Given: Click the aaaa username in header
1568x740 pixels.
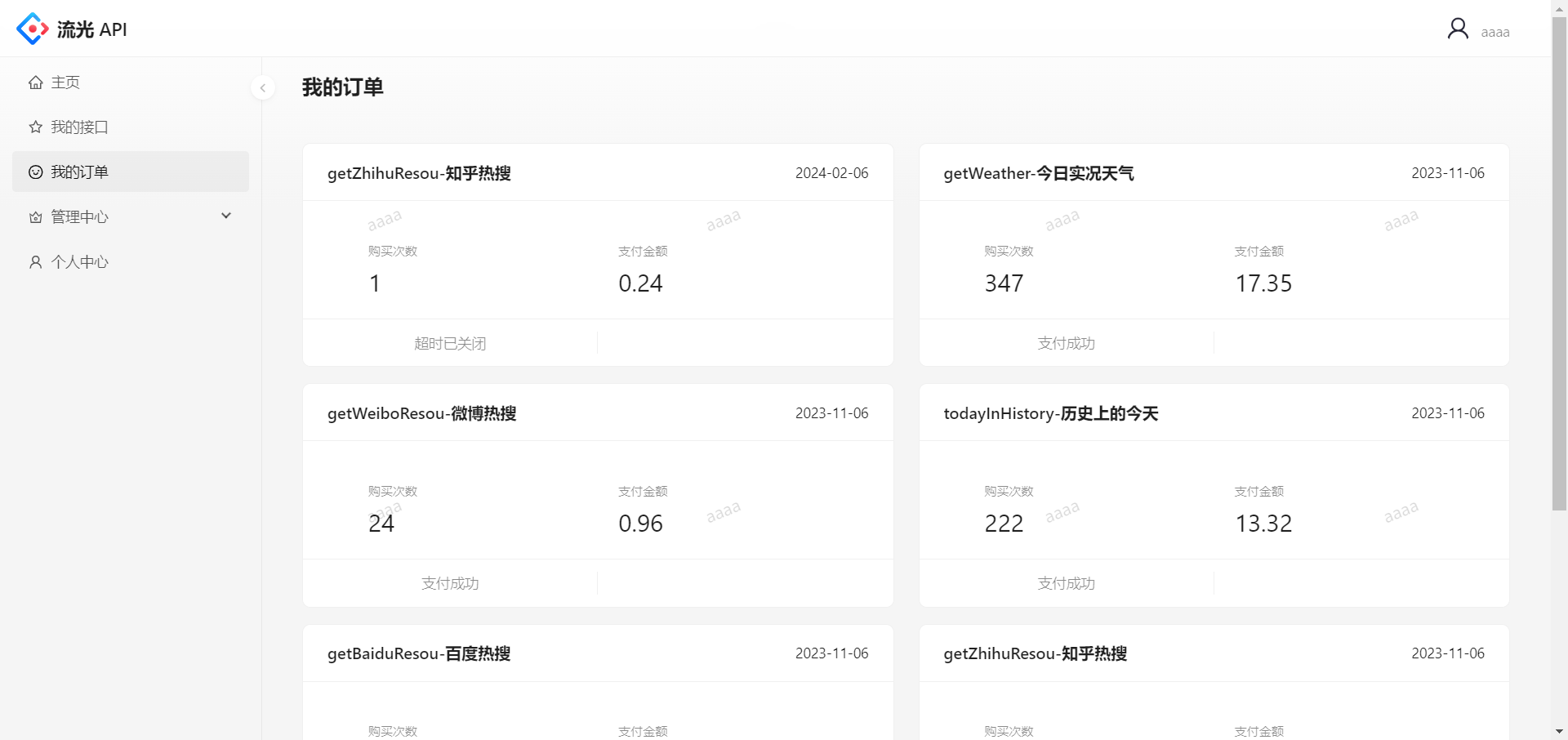Looking at the screenshot, I should [1495, 33].
